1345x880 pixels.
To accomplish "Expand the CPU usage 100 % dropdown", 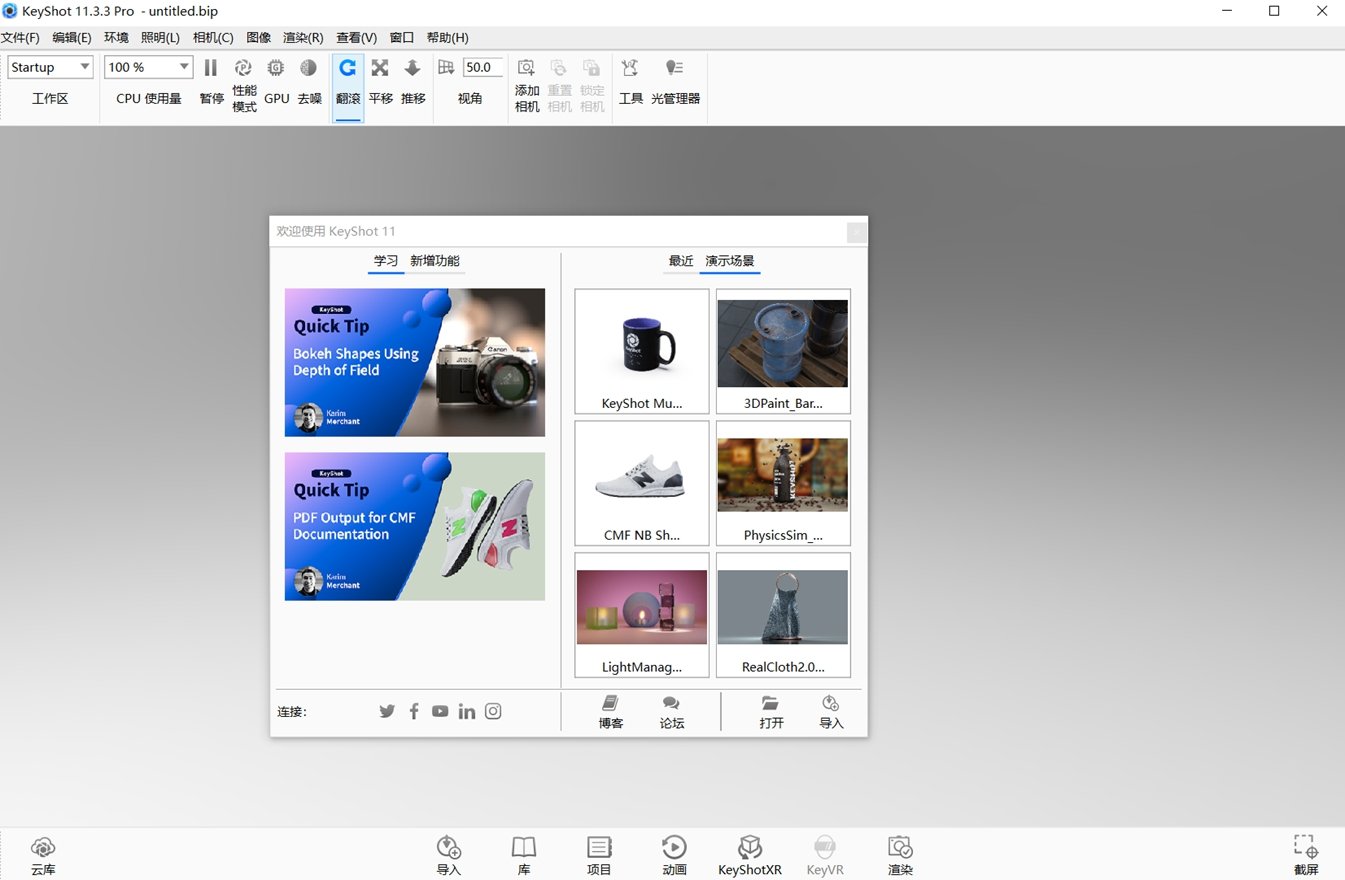I will pyautogui.click(x=148, y=67).
